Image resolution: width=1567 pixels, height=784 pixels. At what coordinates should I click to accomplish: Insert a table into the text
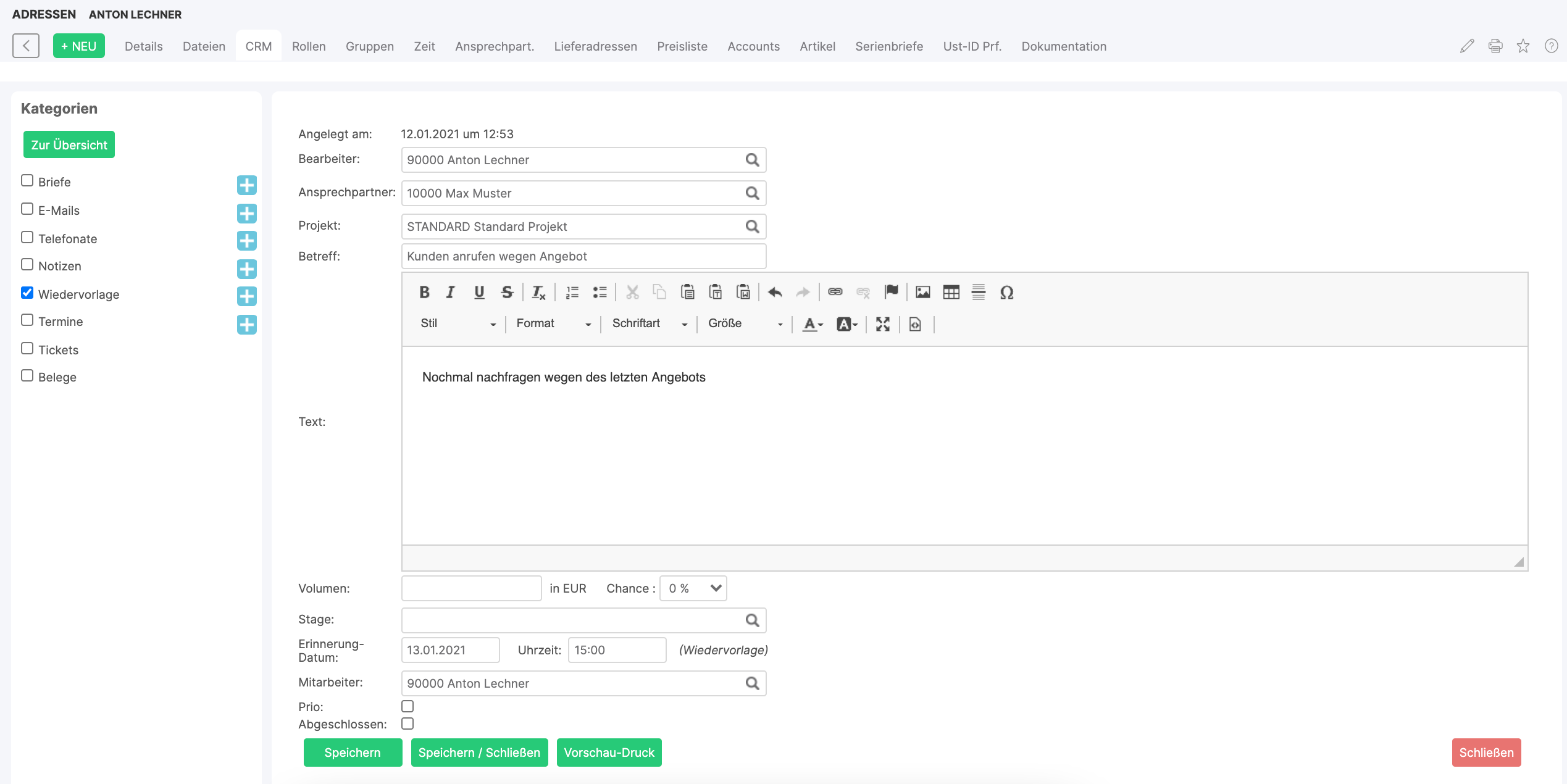[x=951, y=292]
